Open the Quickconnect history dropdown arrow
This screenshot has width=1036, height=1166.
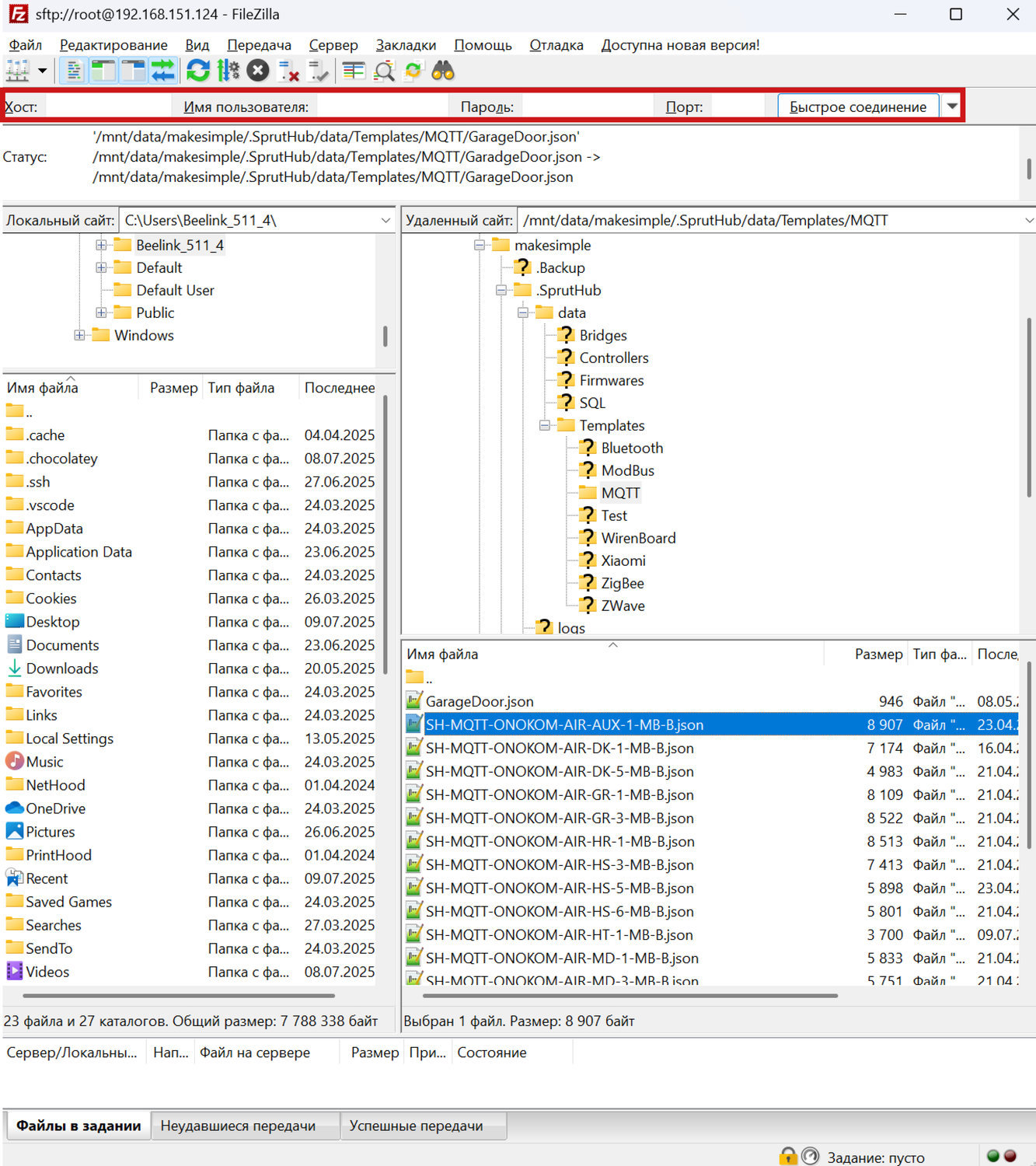tap(952, 106)
